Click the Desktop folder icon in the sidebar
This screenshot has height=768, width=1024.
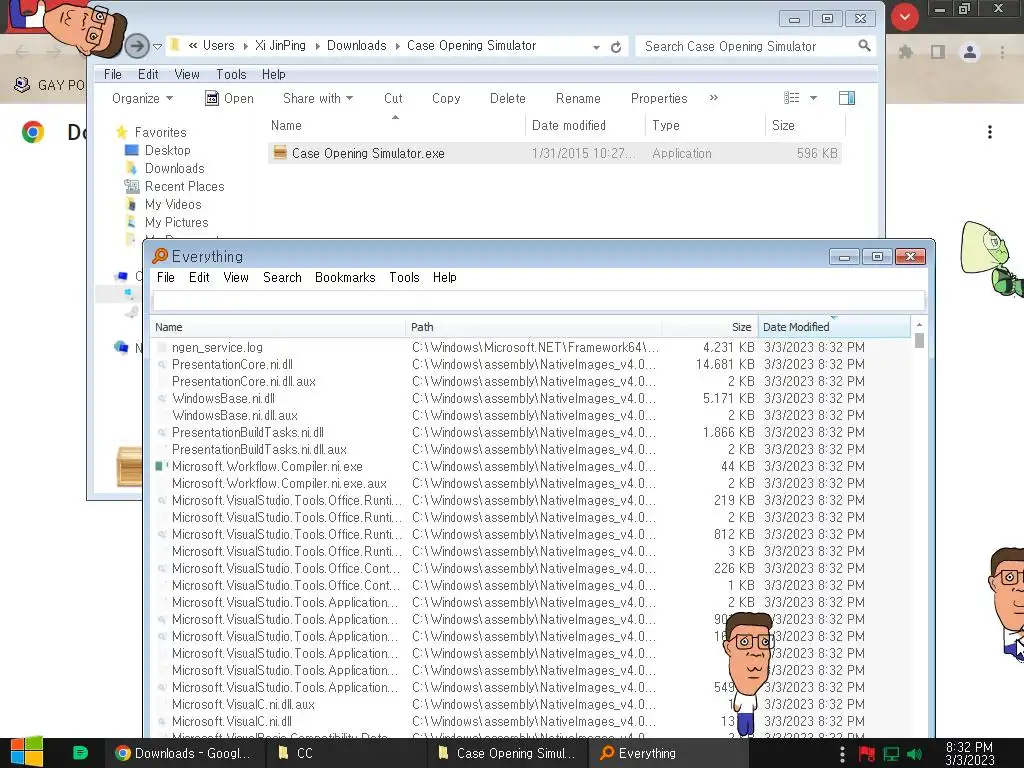point(131,150)
